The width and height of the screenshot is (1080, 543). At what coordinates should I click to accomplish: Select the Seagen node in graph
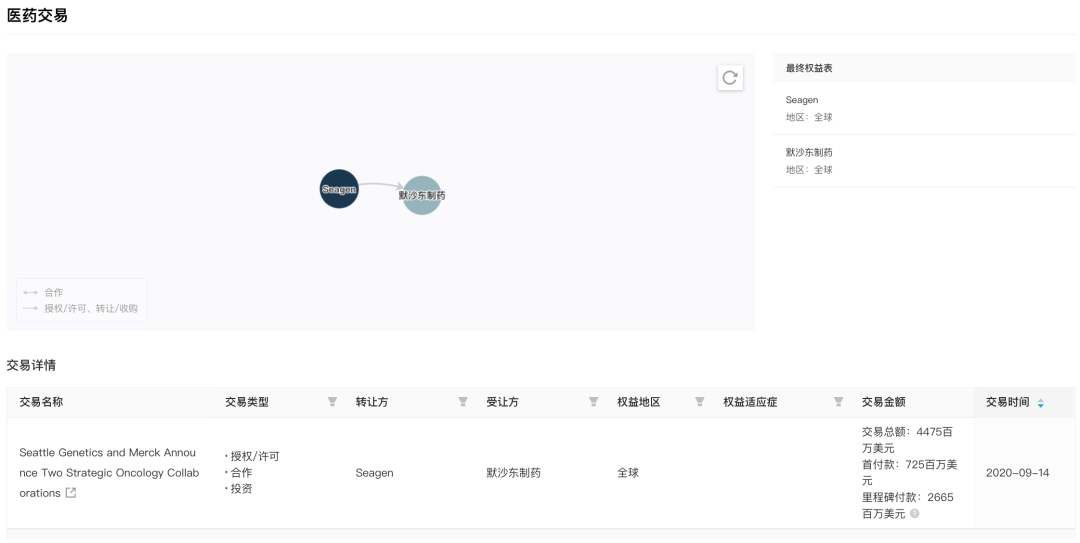(x=339, y=189)
